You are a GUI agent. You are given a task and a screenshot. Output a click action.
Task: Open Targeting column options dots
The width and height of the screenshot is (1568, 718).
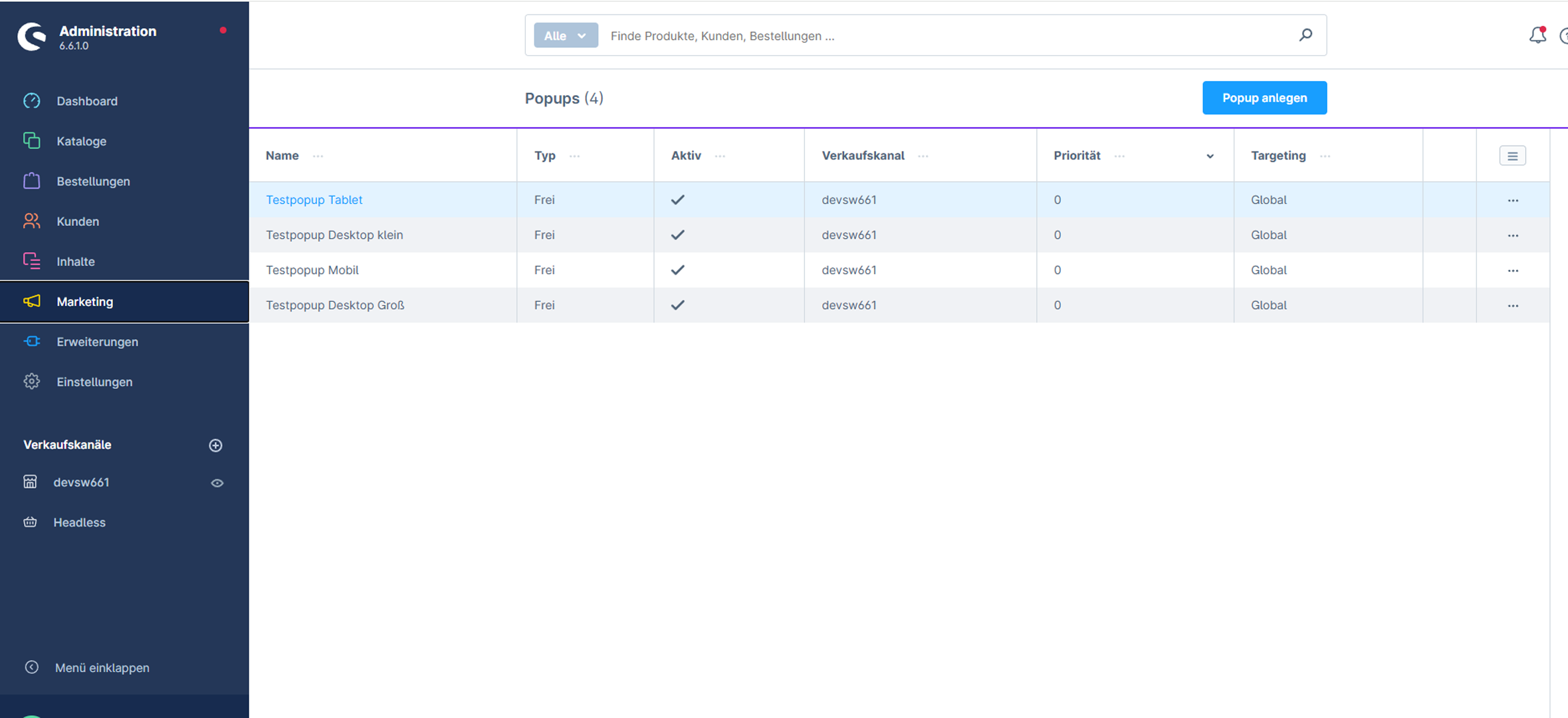(1325, 156)
